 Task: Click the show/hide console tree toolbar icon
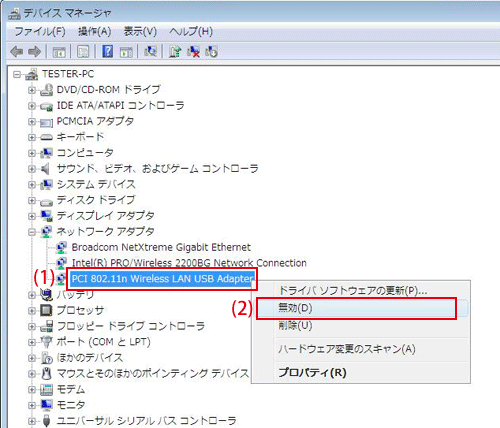click(59, 52)
